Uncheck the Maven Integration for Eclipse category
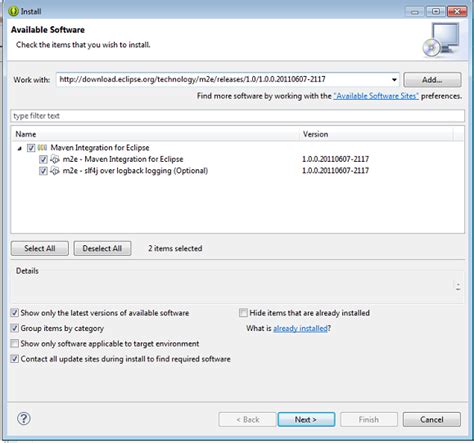This screenshot has width=474, height=443. 31,147
